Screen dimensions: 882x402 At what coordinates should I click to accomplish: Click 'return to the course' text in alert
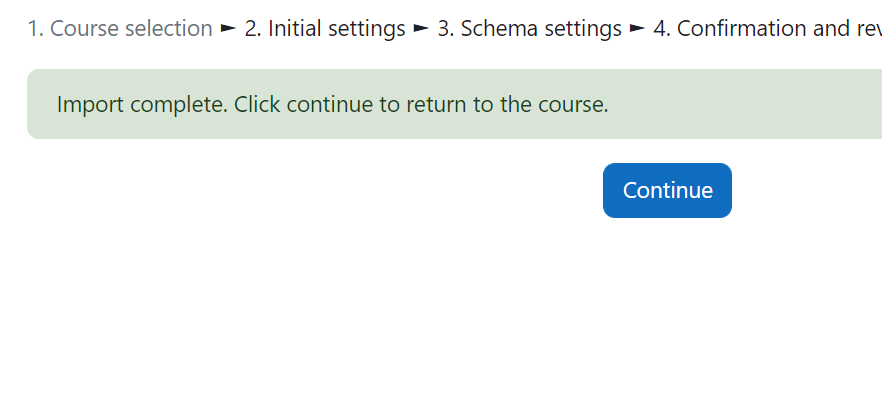point(507,105)
